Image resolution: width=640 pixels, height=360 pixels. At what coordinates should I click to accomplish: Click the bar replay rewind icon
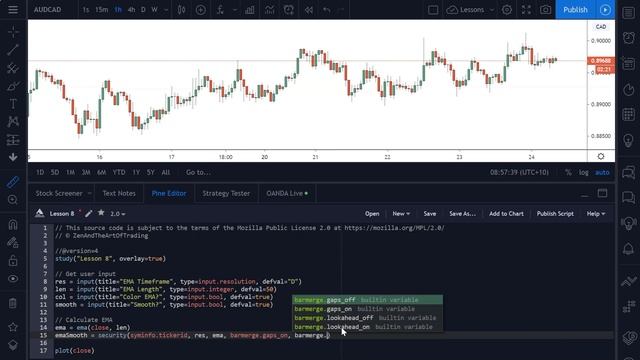pyautogui.click(x=309, y=9)
